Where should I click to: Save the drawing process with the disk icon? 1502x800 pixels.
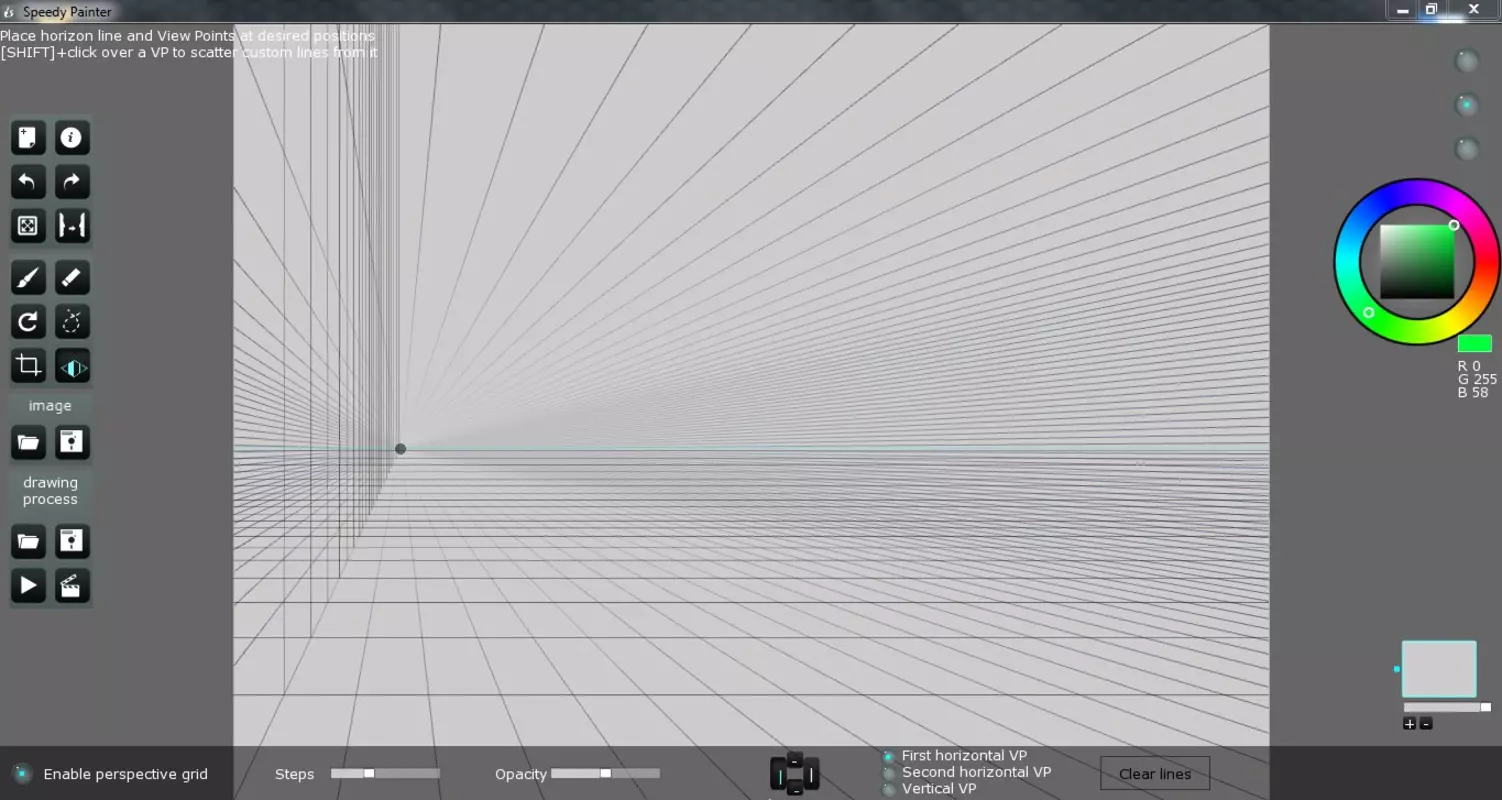(x=71, y=542)
